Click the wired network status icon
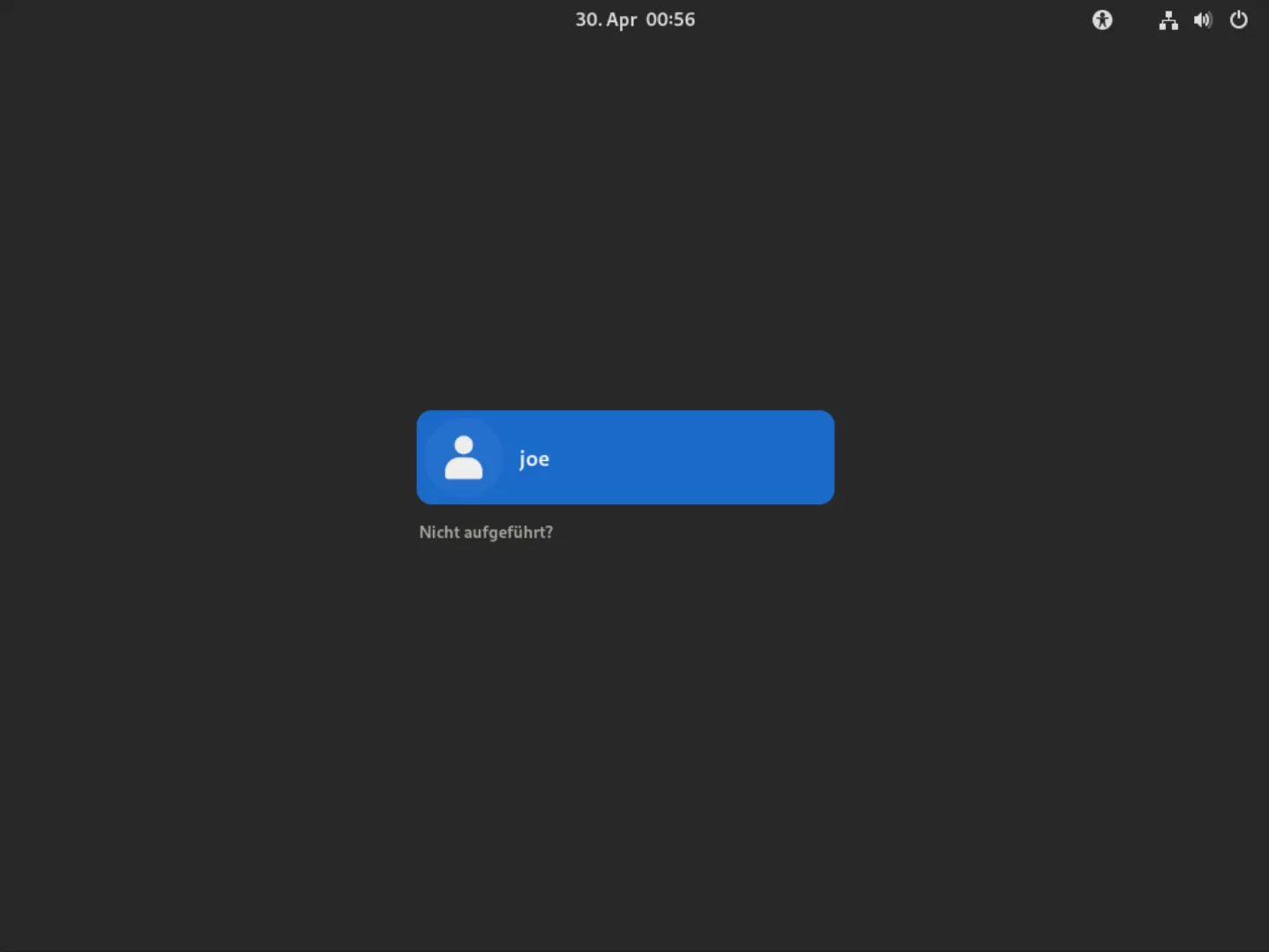The width and height of the screenshot is (1269, 952). [1168, 20]
